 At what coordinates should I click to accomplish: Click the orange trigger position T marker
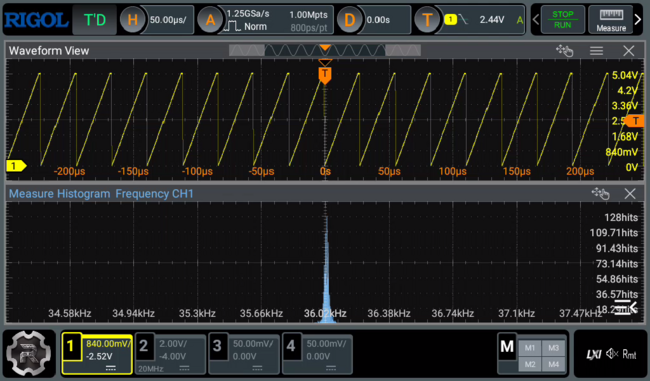click(325, 75)
